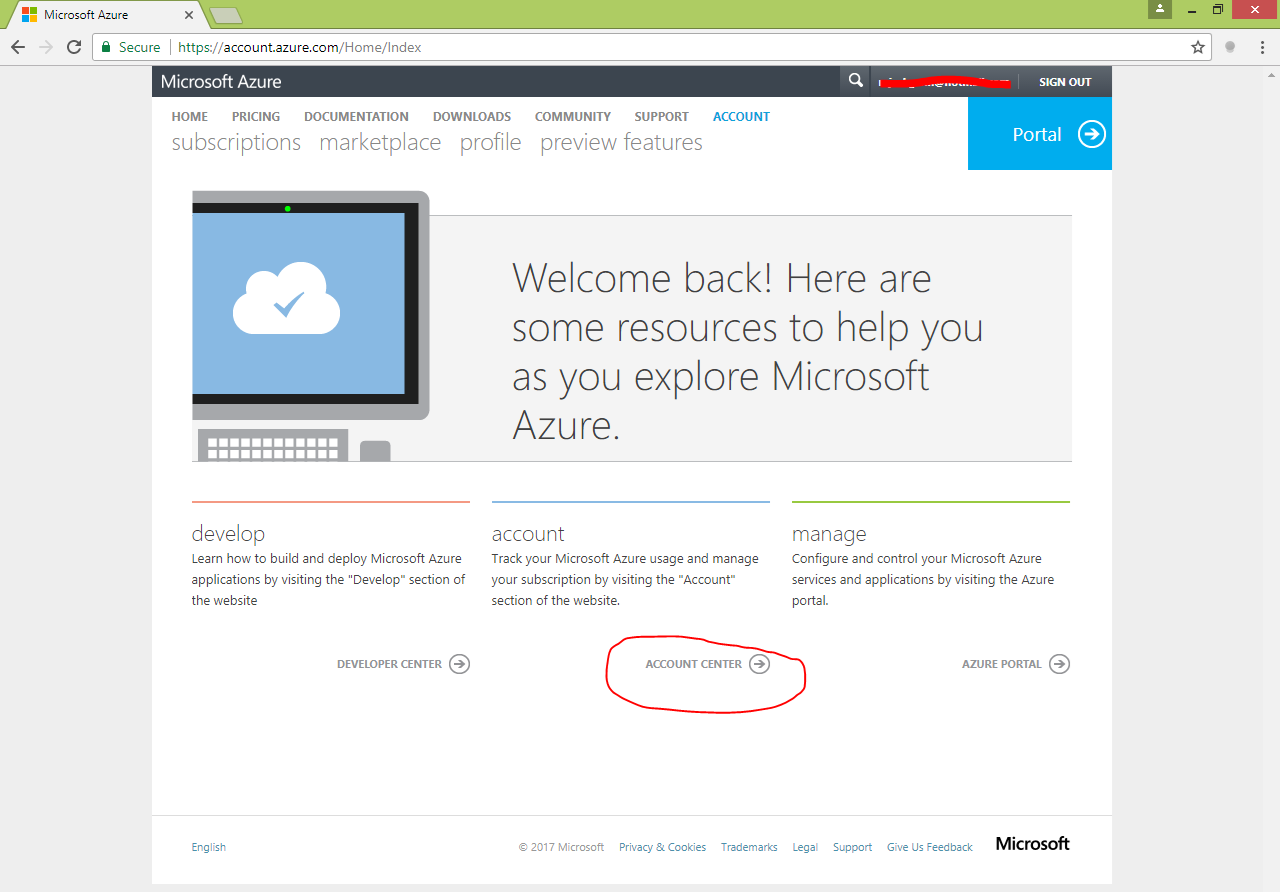The width and height of the screenshot is (1280, 892).
Task: Click the SIGN OUT button
Action: [x=1064, y=81]
